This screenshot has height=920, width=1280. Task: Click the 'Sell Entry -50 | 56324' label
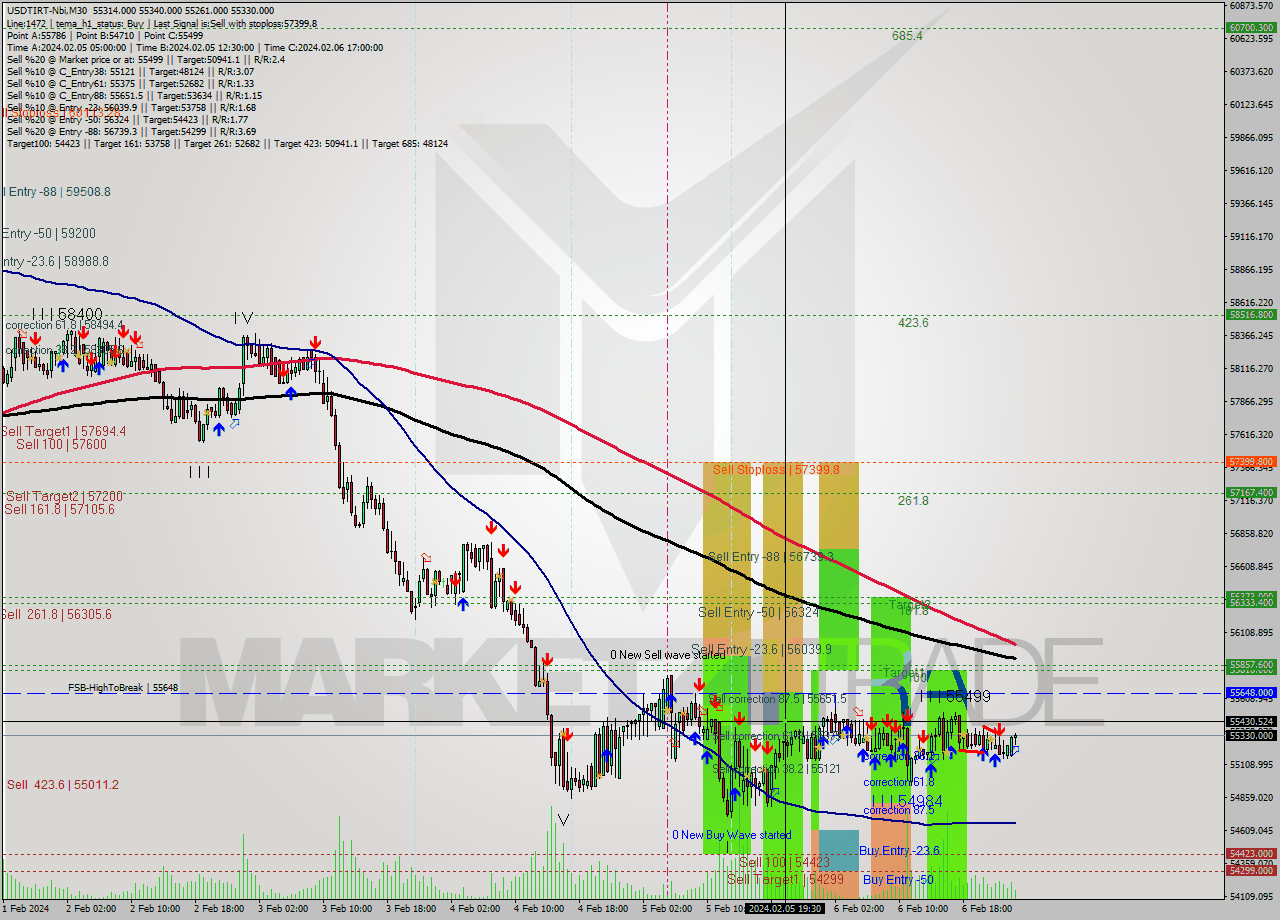[x=759, y=612]
